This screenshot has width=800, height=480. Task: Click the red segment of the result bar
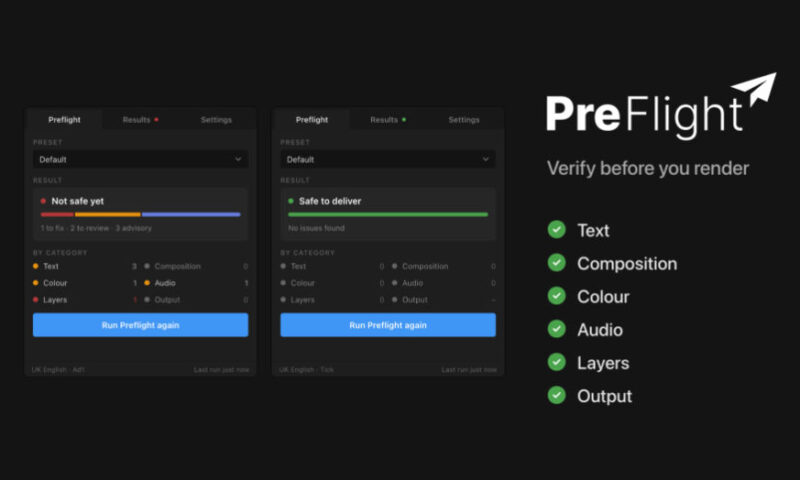coord(57,214)
